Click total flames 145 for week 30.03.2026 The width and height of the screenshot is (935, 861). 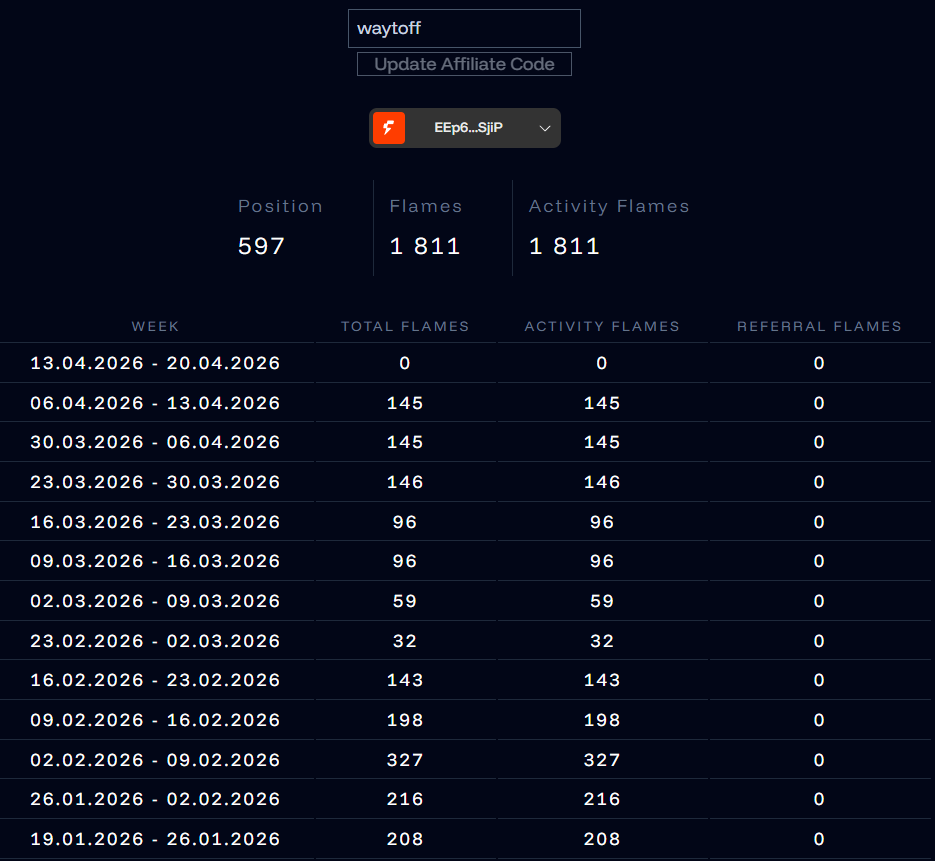click(x=405, y=442)
